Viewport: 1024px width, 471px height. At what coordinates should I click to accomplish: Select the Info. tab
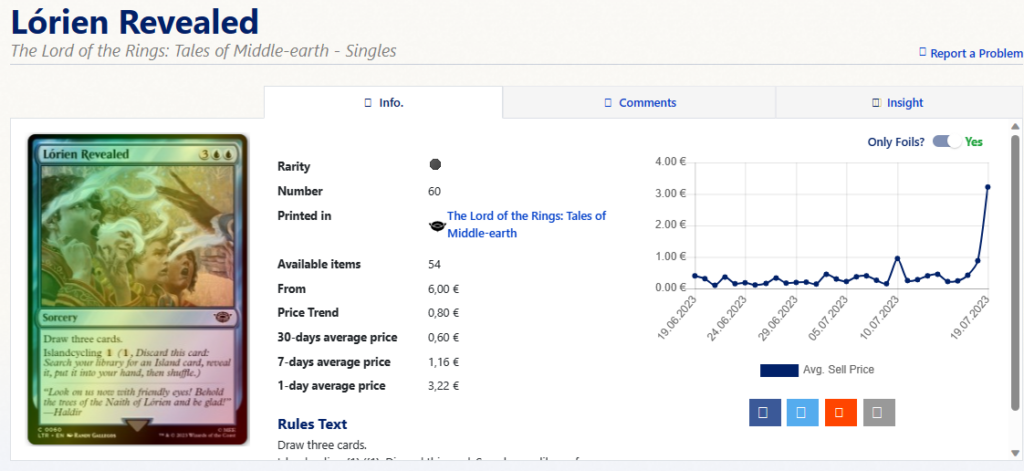[383, 103]
